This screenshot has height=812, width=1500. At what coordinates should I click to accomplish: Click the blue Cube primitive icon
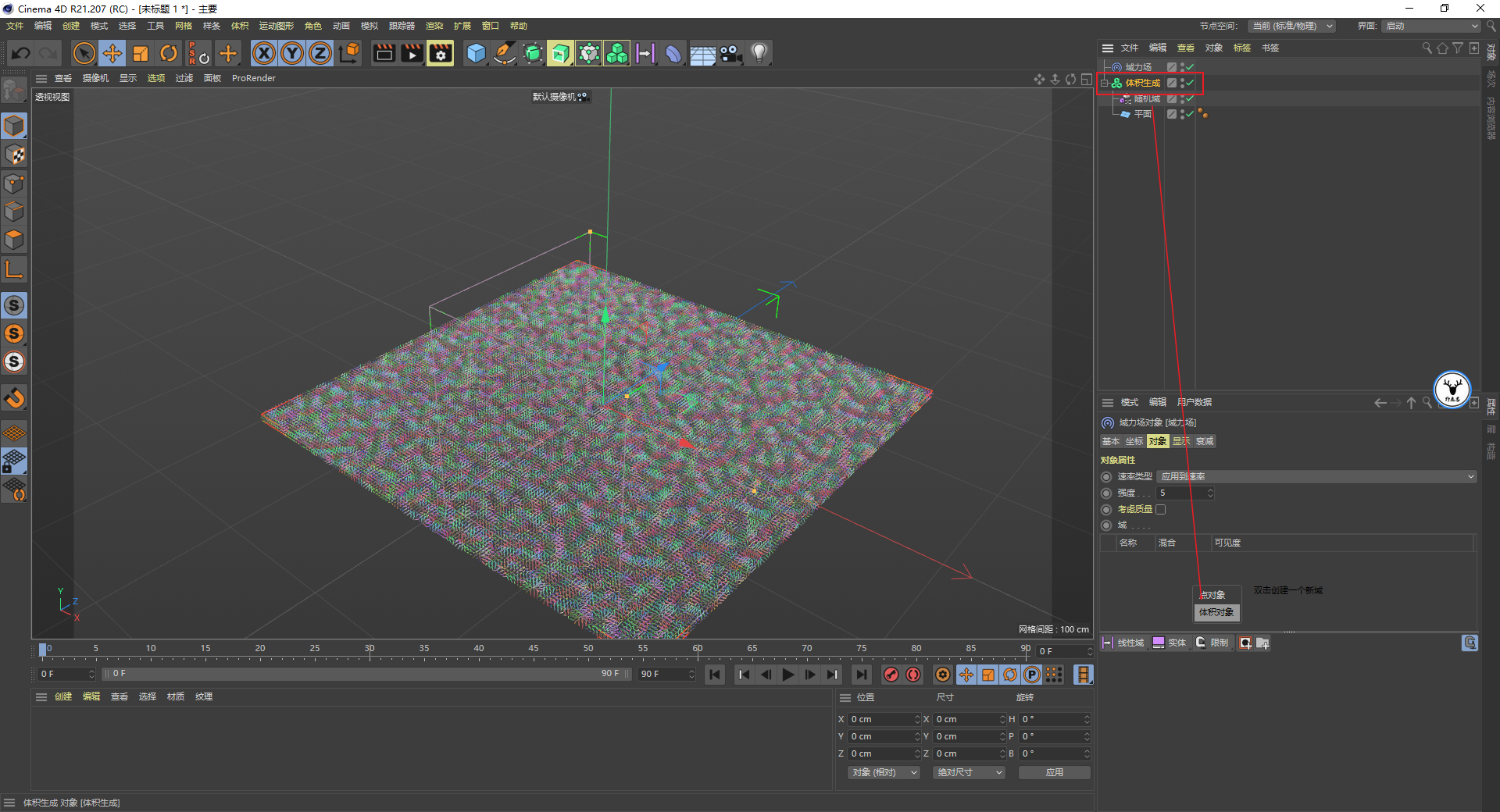coord(476,53)
